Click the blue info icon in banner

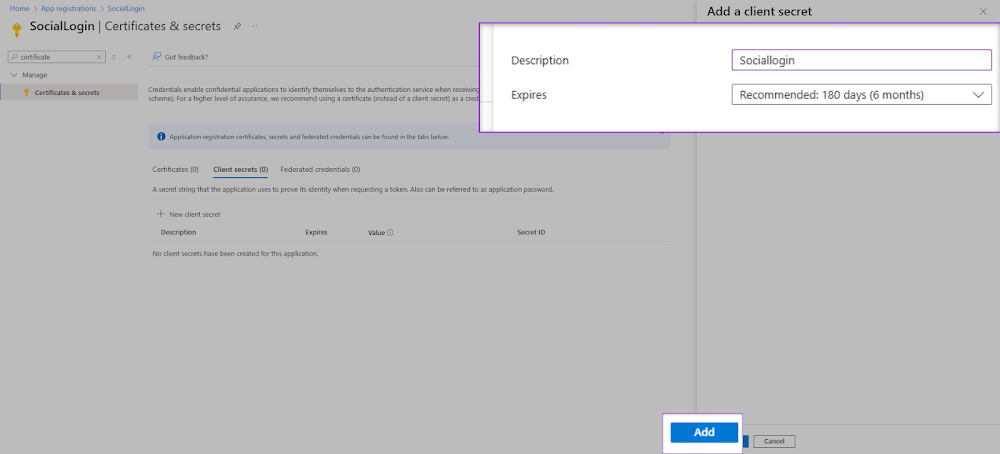click(162, 136)
